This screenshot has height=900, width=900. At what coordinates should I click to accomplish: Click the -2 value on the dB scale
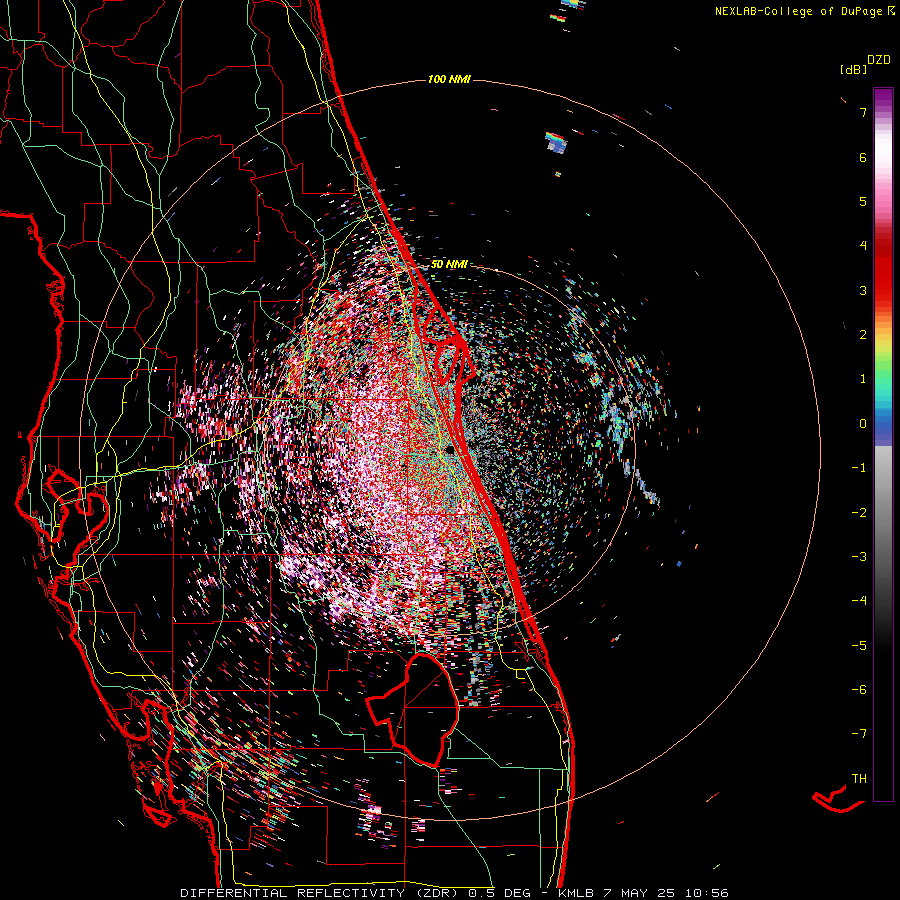[x=859, y=512]
